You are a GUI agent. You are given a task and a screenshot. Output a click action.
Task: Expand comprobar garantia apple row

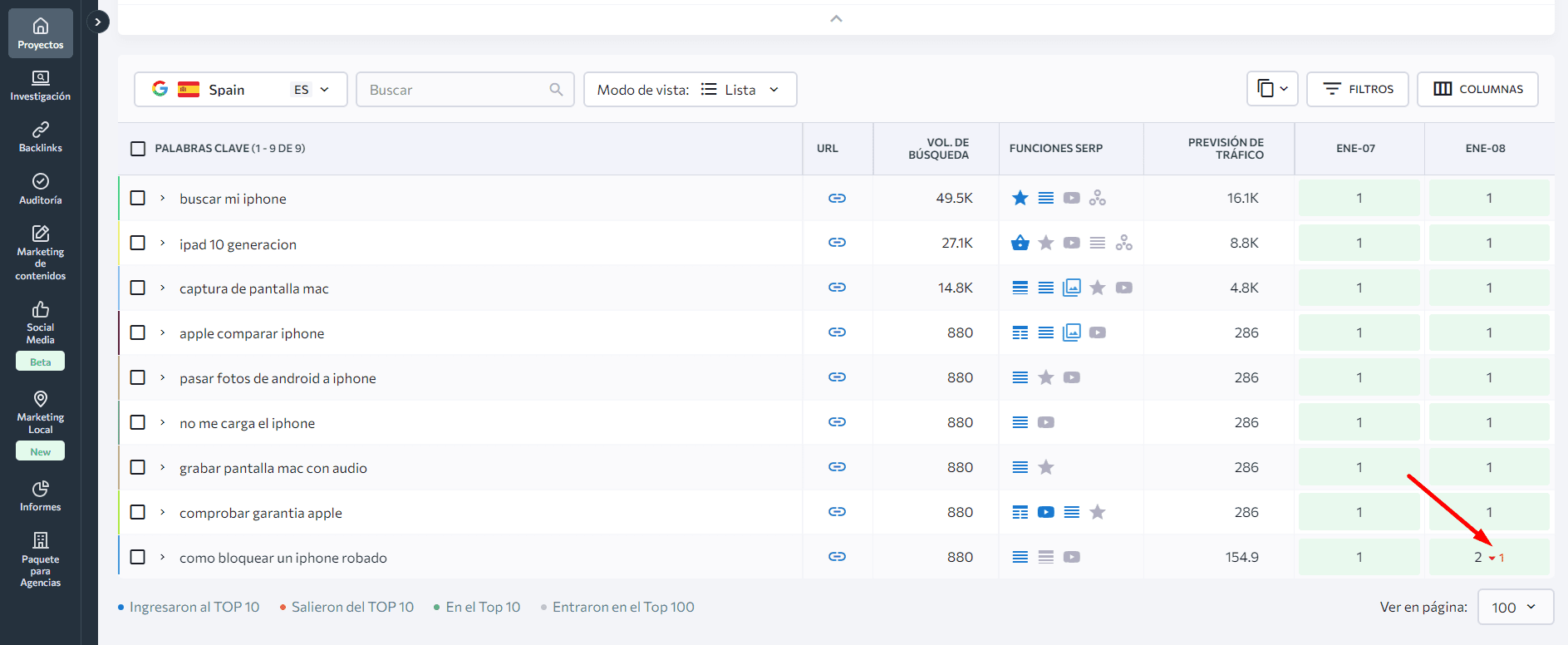point(163,512)
